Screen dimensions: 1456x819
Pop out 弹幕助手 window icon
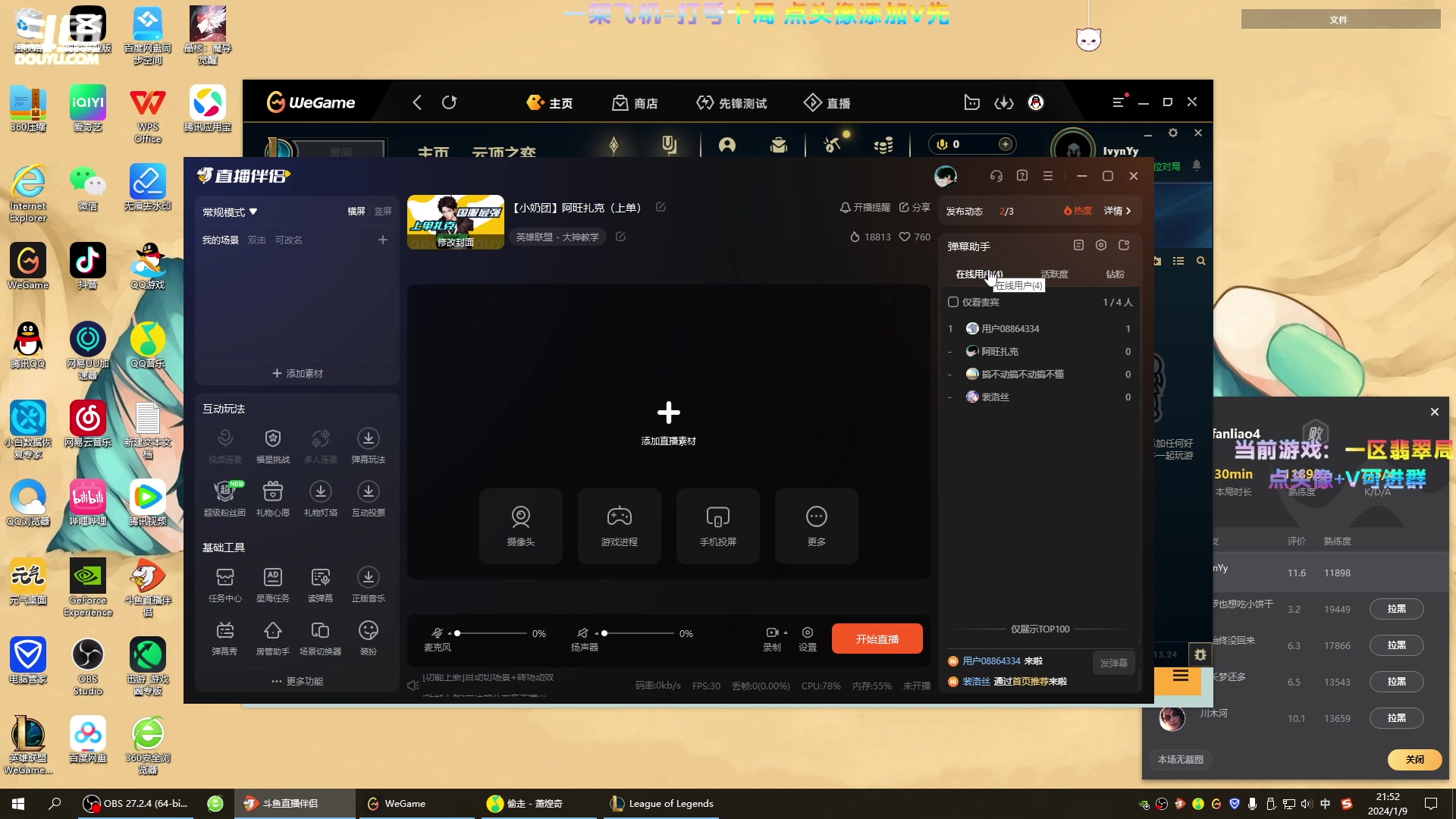click(1124, 245)
